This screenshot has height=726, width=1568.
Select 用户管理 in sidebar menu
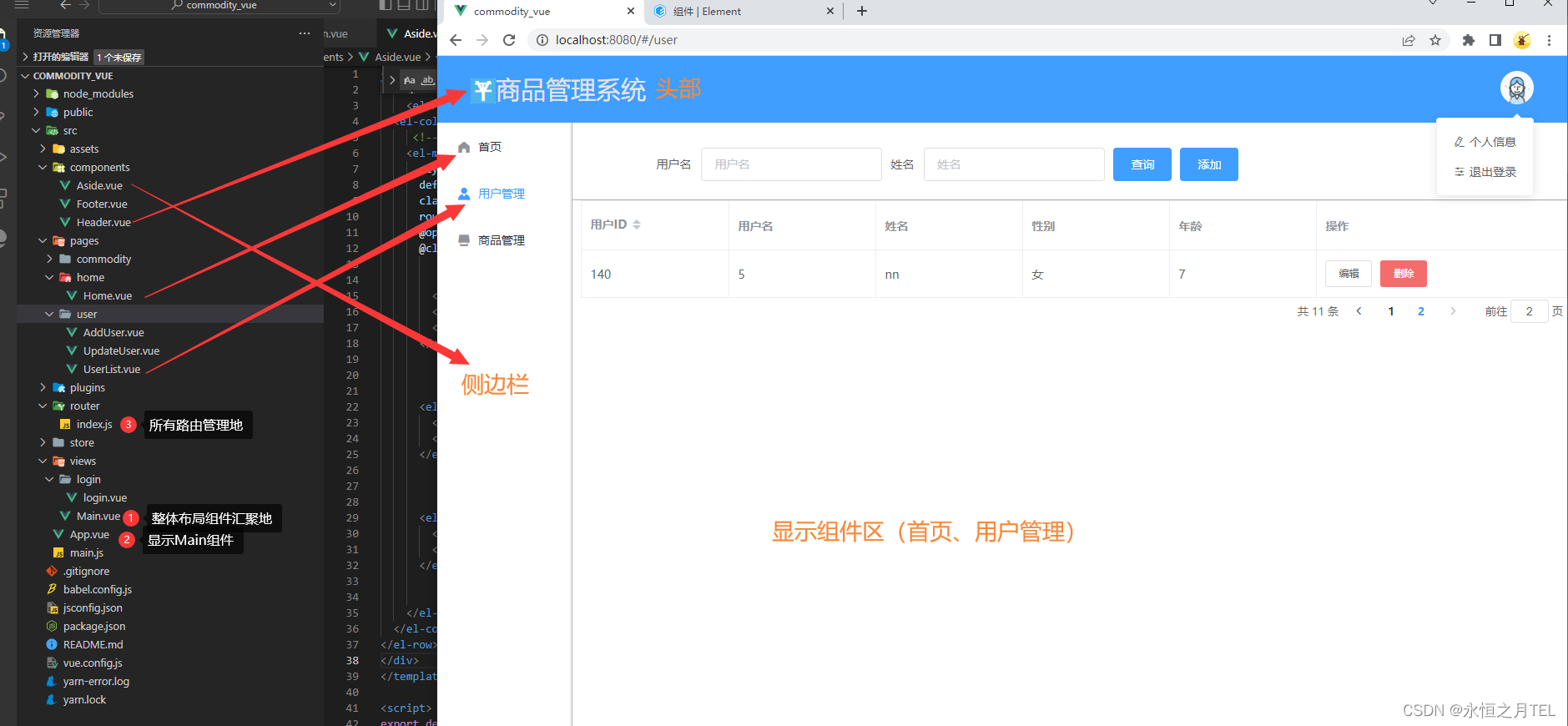coord(502,194)
